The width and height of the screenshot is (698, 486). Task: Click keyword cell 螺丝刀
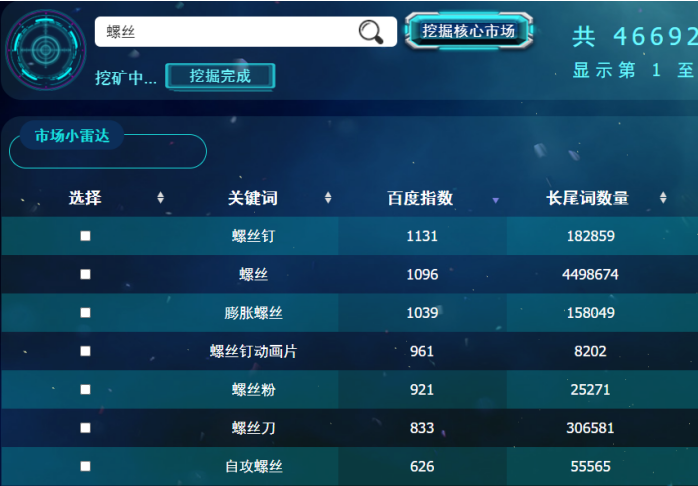253,428
